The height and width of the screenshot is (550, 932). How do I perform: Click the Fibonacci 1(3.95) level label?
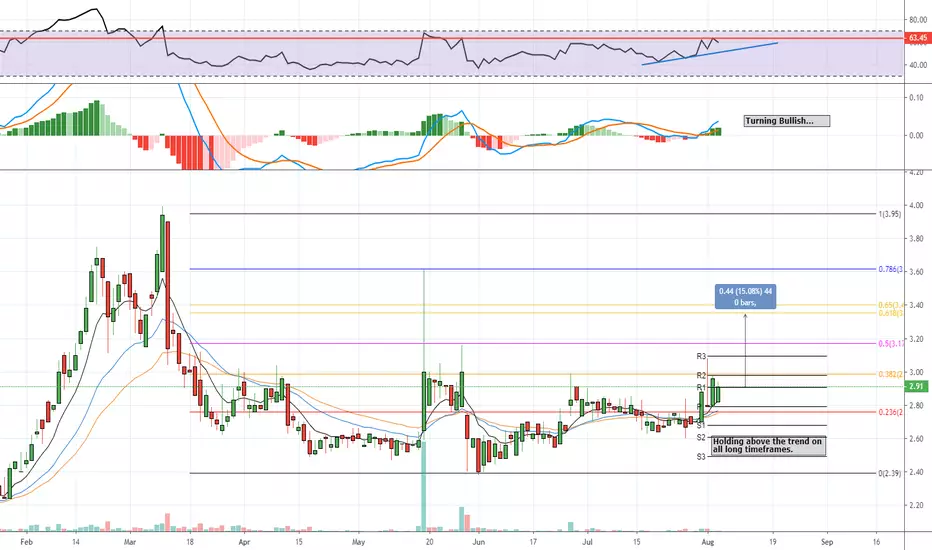889,214
